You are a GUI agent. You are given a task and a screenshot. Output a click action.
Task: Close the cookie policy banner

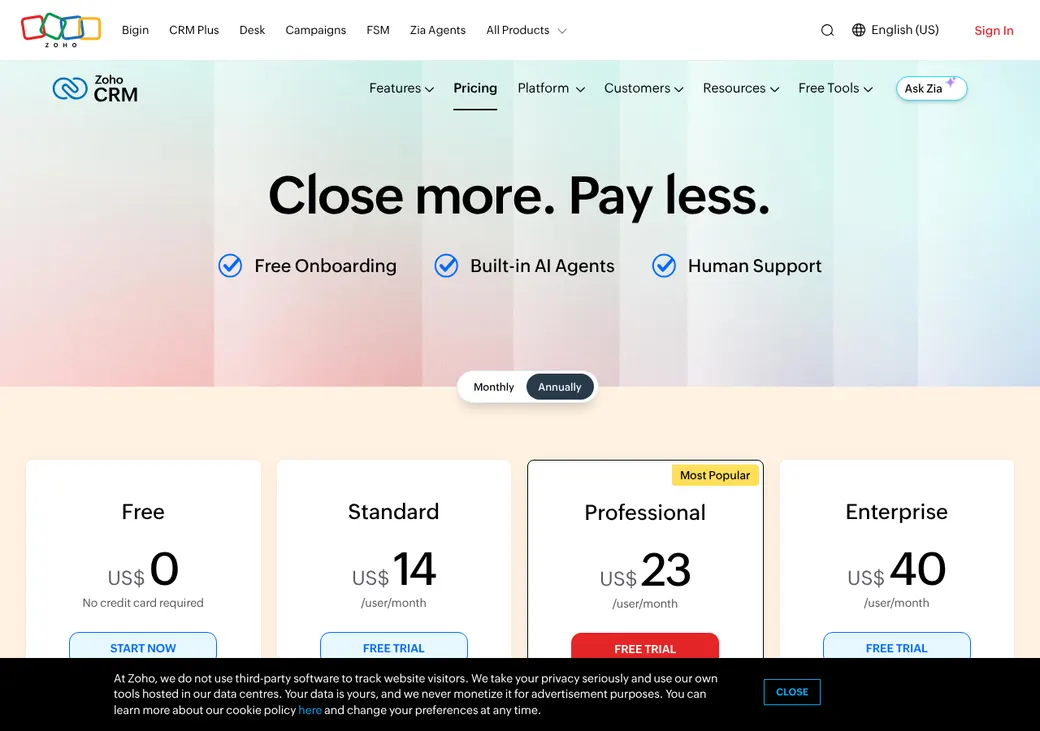coord(792,692)
